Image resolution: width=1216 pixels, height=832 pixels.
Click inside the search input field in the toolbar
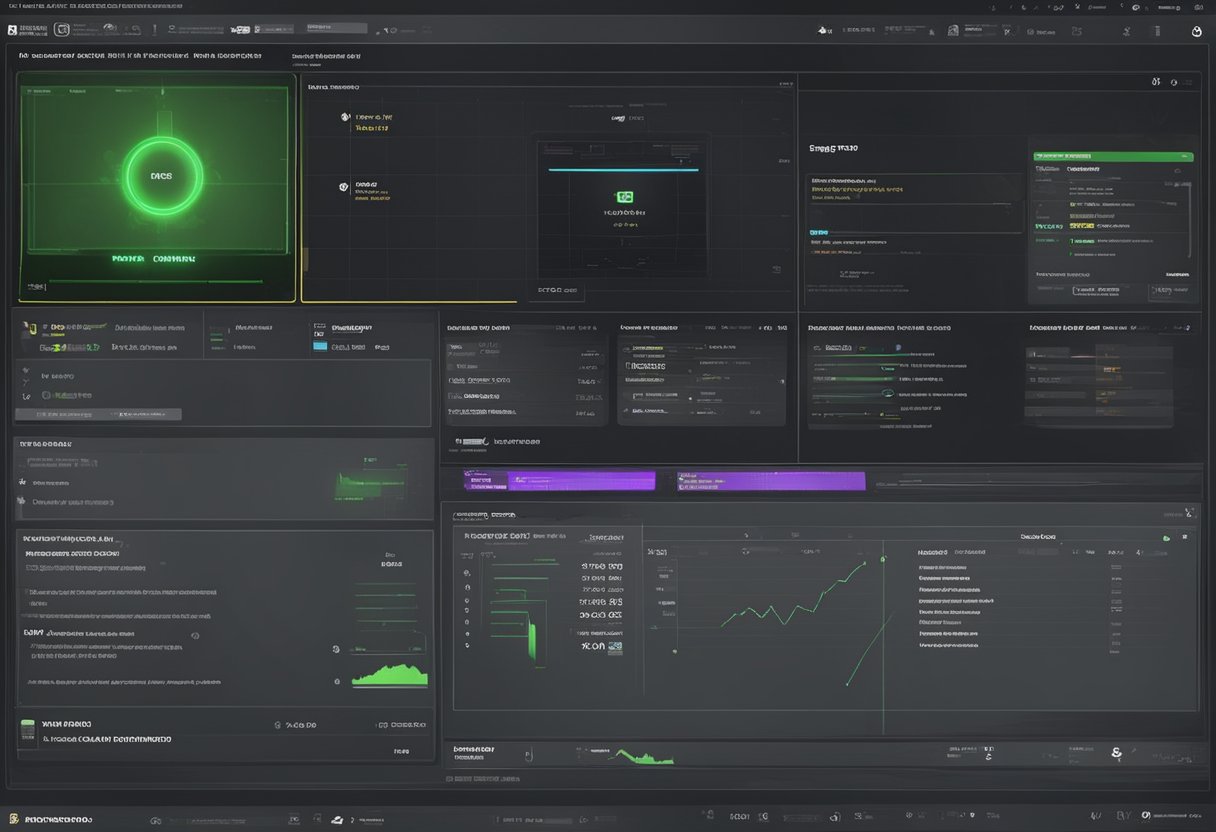(x=336, y=28)
